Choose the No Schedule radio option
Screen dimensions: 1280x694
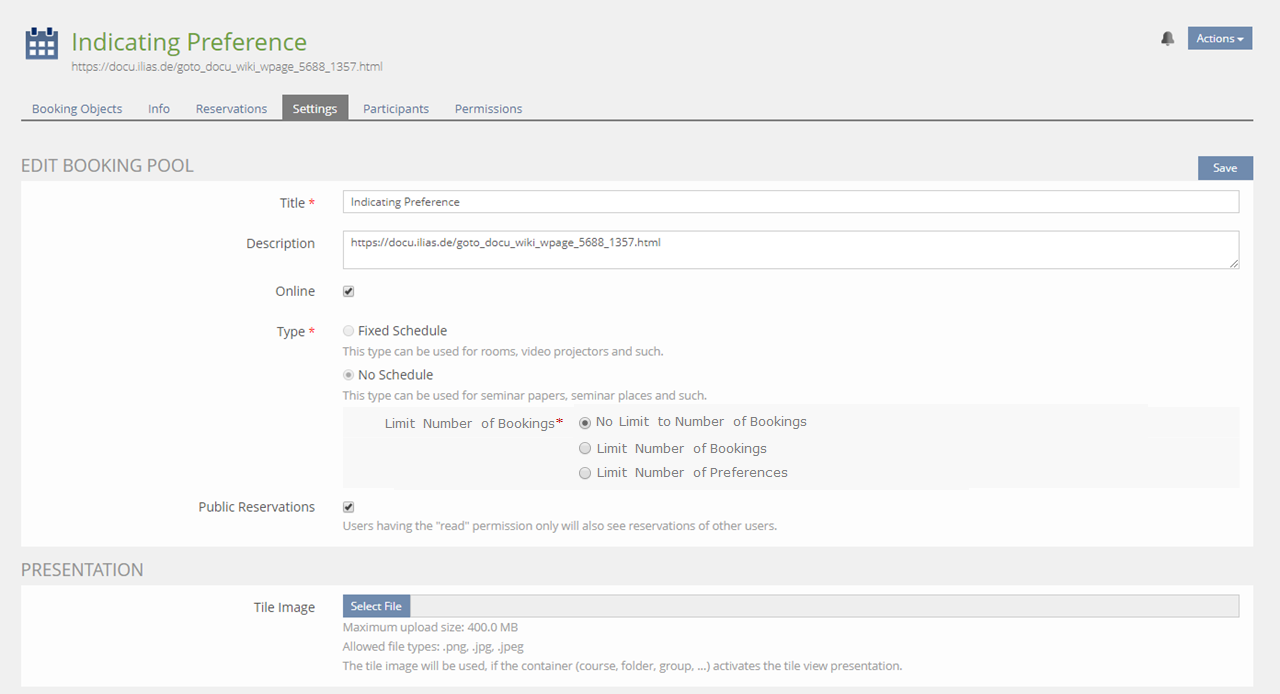pos(348,375)
